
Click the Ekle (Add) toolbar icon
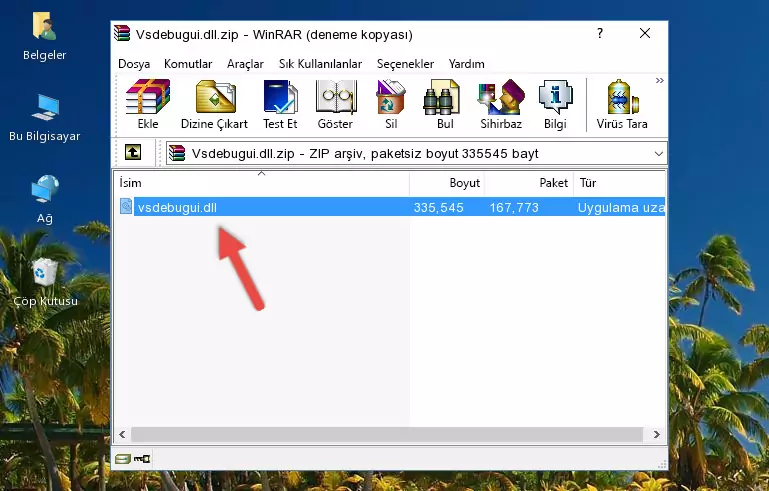pos(148,104)
